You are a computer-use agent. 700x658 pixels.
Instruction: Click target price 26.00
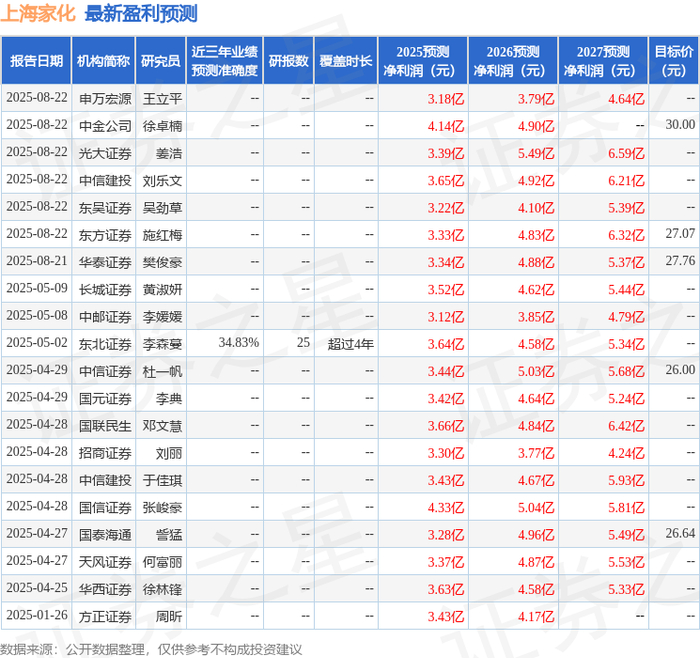680,370
